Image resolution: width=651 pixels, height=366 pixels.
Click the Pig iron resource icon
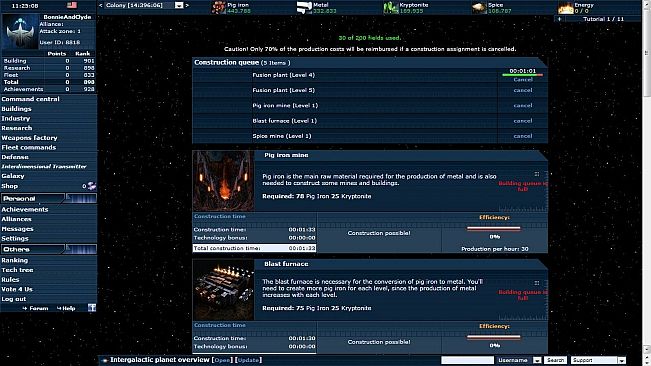tap(218, 7)
